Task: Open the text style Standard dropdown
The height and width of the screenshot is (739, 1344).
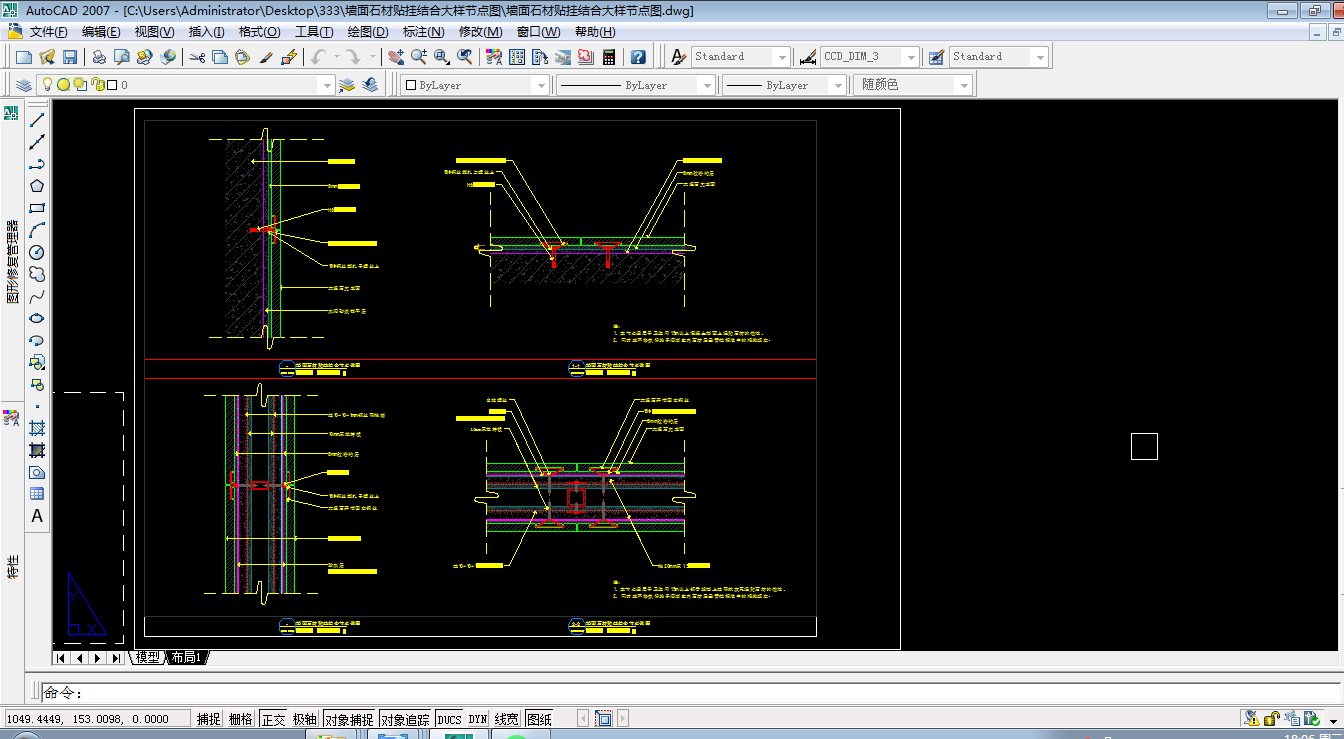Action: [x=781, y=57]
